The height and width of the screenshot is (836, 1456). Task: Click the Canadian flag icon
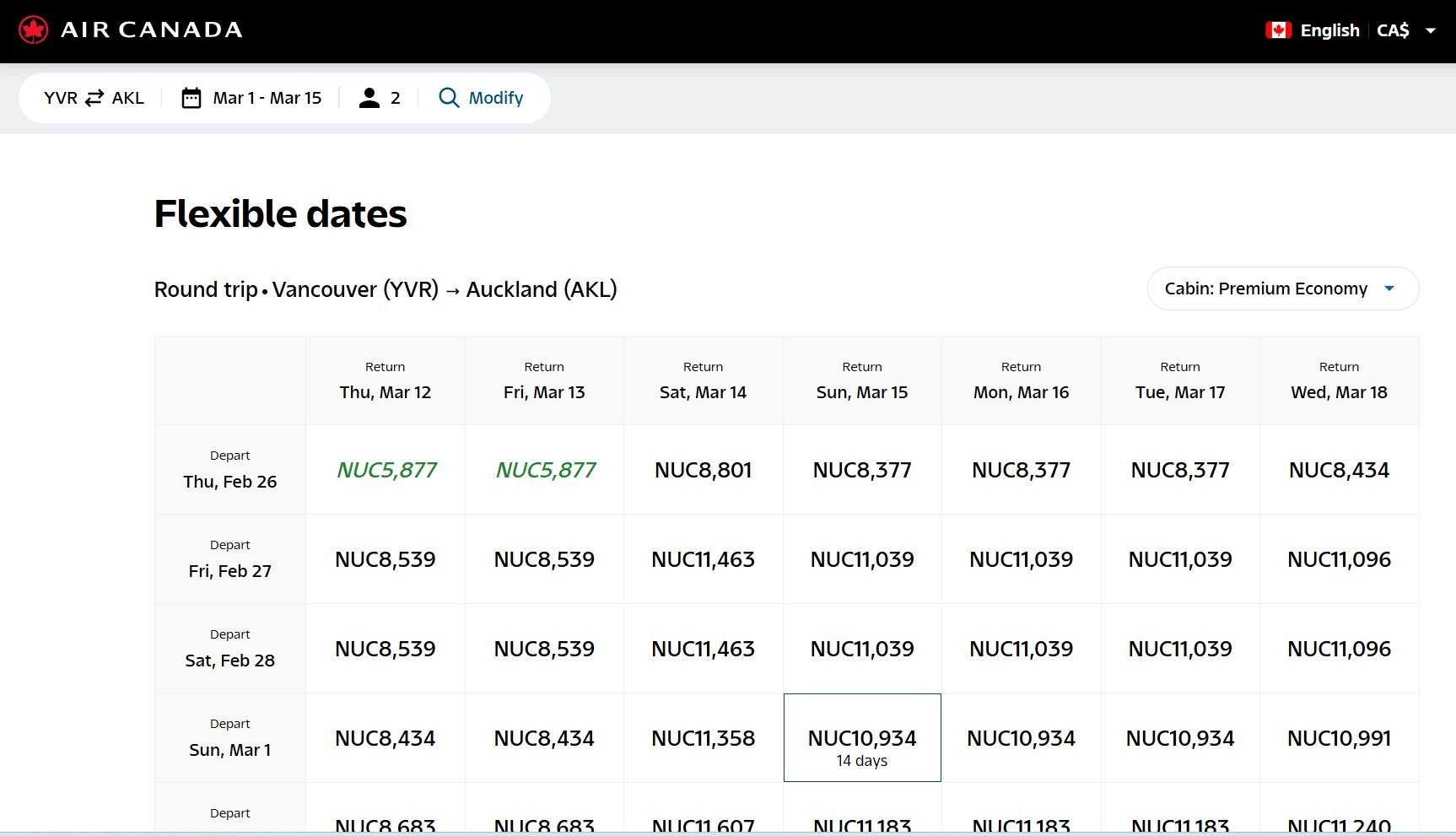click(1279, 30)
